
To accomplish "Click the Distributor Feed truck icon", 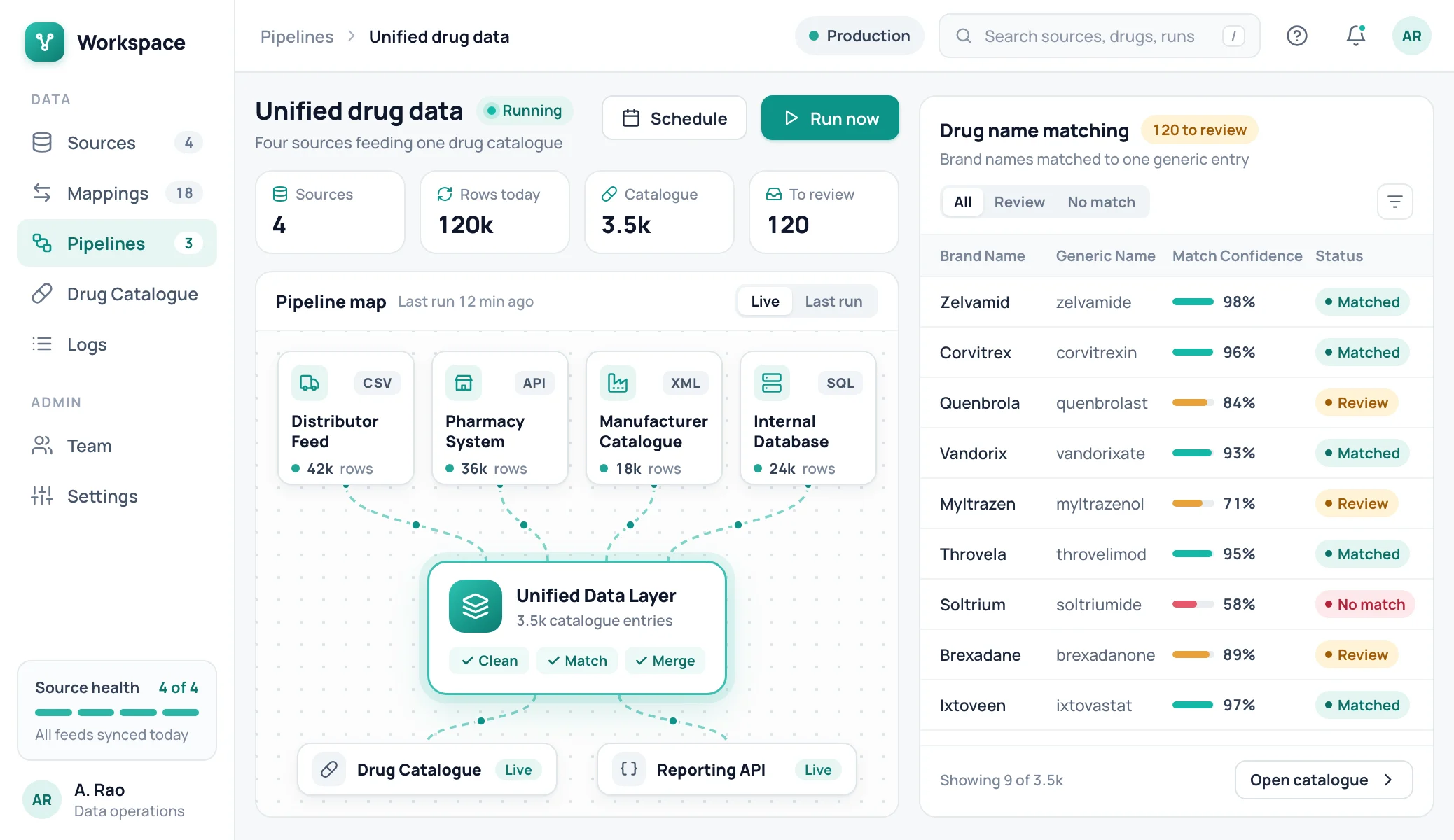I will tap(310, 383).
